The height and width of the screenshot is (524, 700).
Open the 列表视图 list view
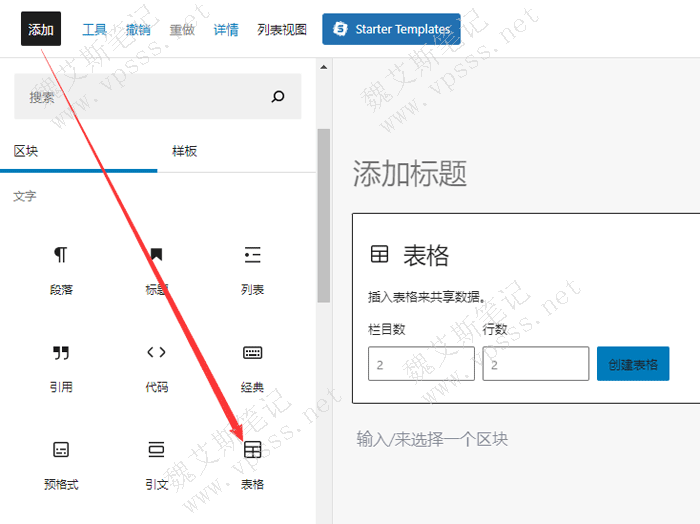(282, 29)
